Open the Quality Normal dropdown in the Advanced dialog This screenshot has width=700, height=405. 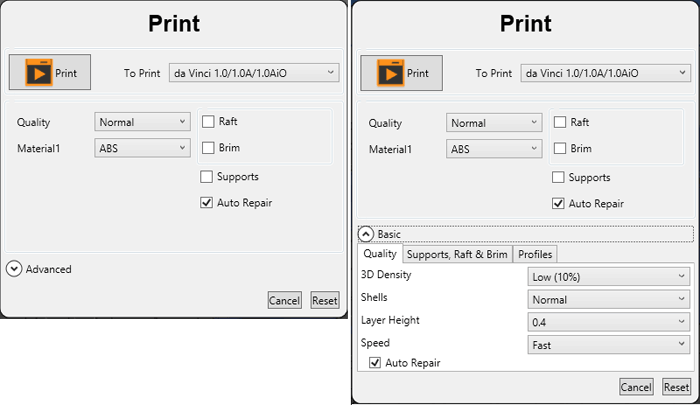coord(142,122)
